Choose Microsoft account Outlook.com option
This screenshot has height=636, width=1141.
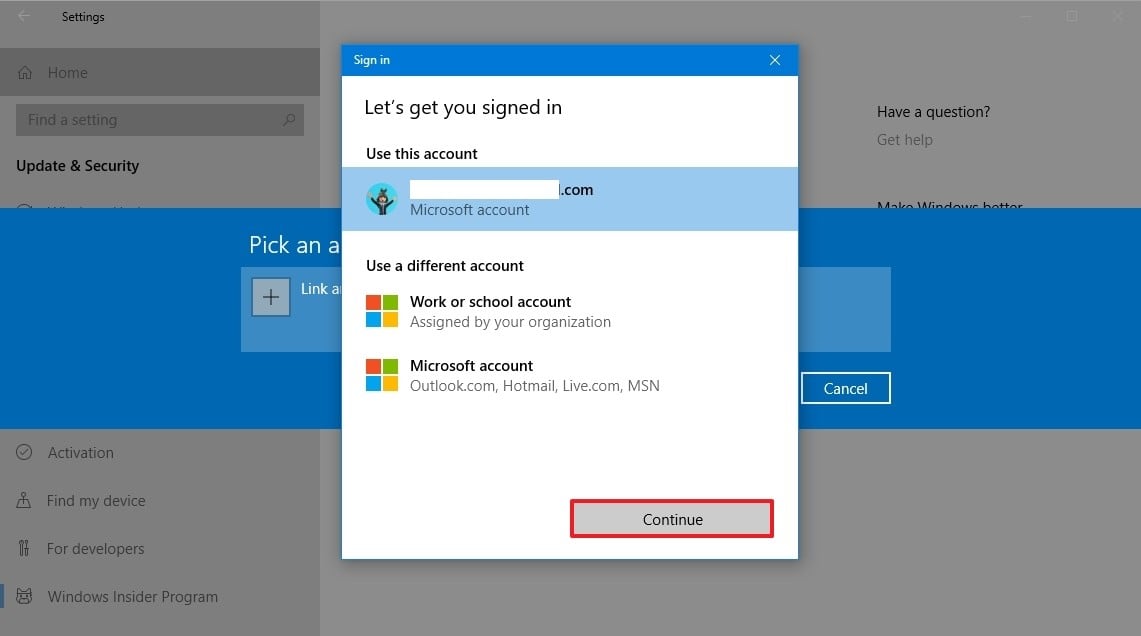click(x=534, y=375)
